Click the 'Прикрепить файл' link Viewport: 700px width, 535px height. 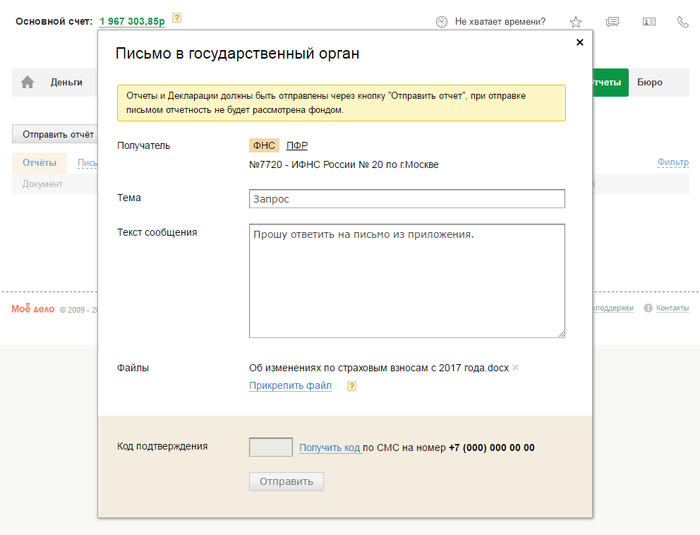(290, 385)
